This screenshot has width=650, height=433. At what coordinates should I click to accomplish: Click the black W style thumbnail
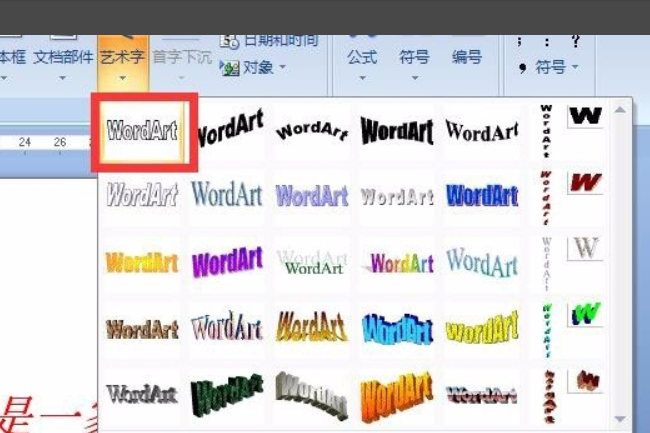coord(585,116)
